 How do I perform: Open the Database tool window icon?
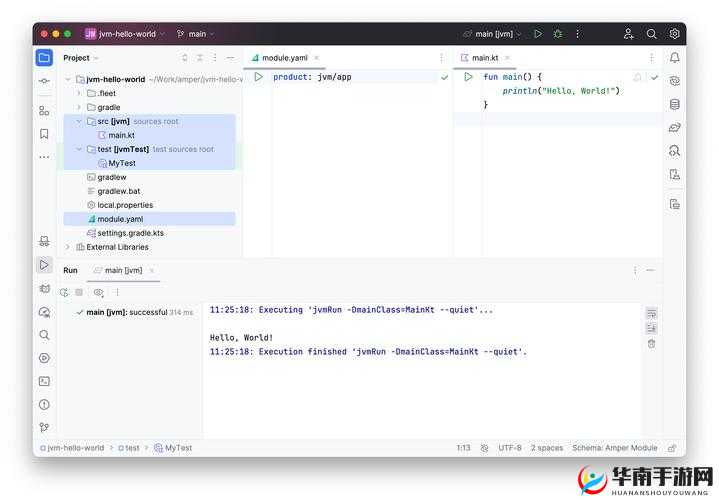[675, 104]
